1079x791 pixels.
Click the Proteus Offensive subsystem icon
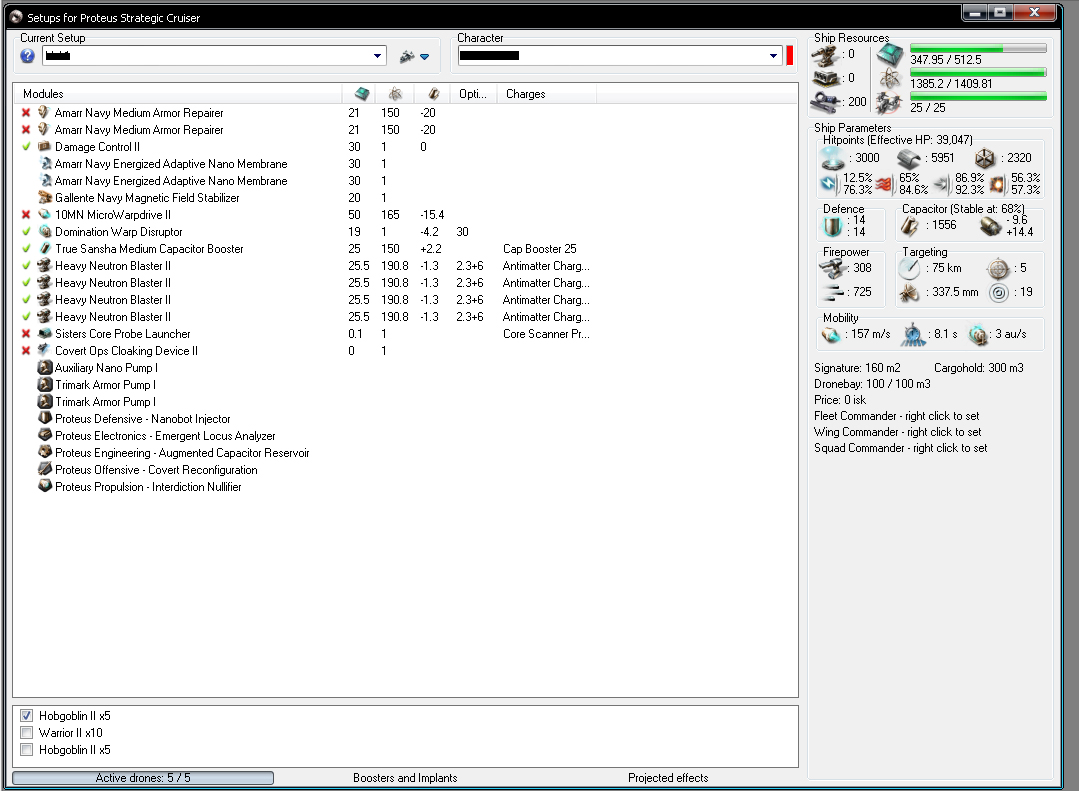click(x=45, y=470)
